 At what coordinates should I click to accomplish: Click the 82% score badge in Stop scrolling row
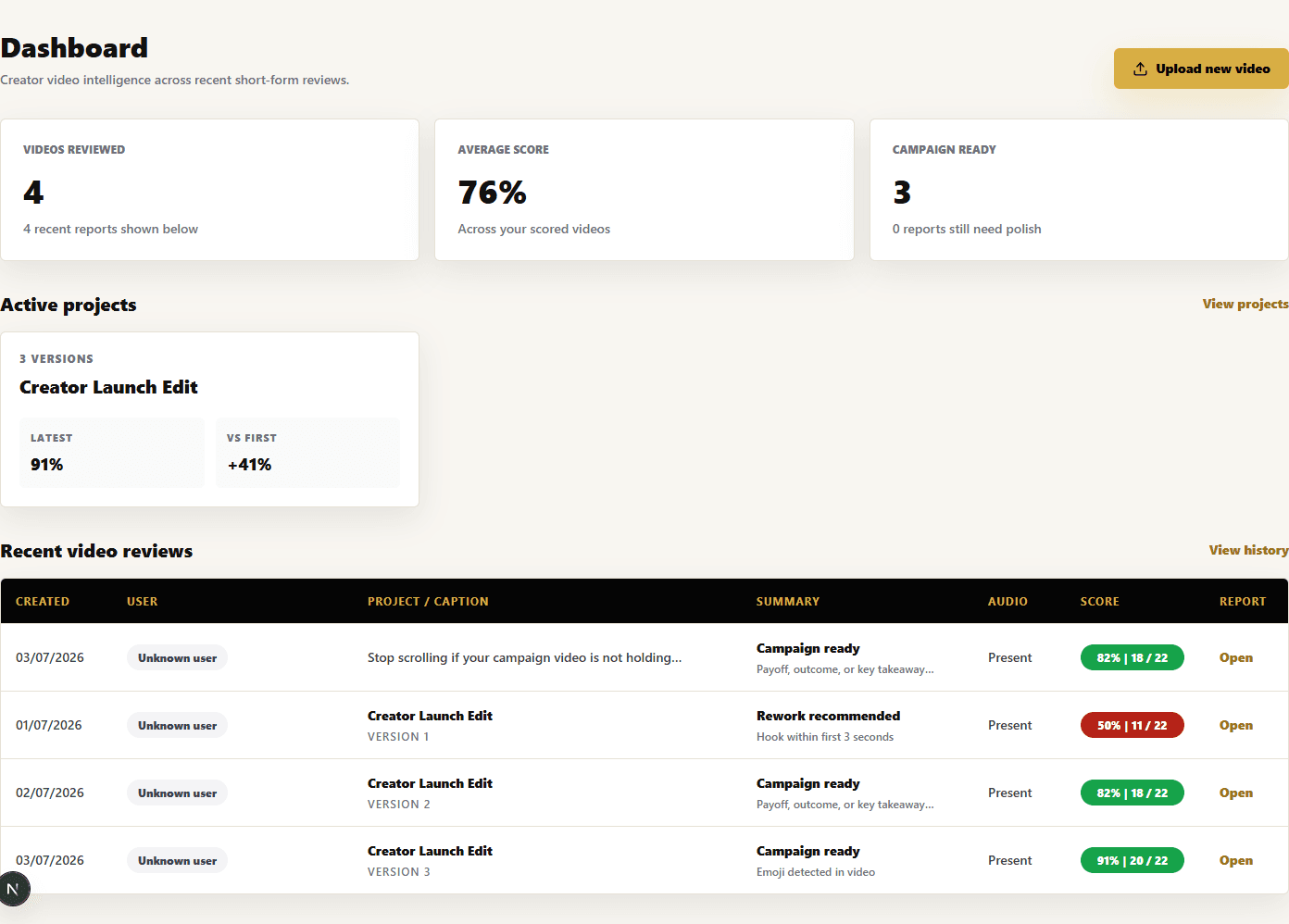(1132, 657)
